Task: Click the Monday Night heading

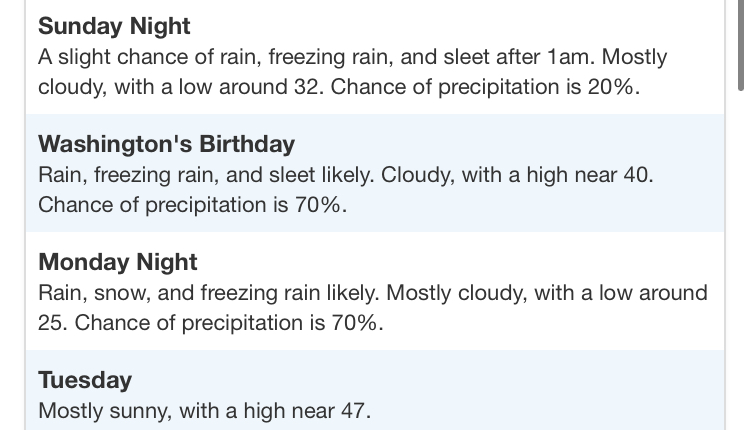Action: (x=118, y=262)
